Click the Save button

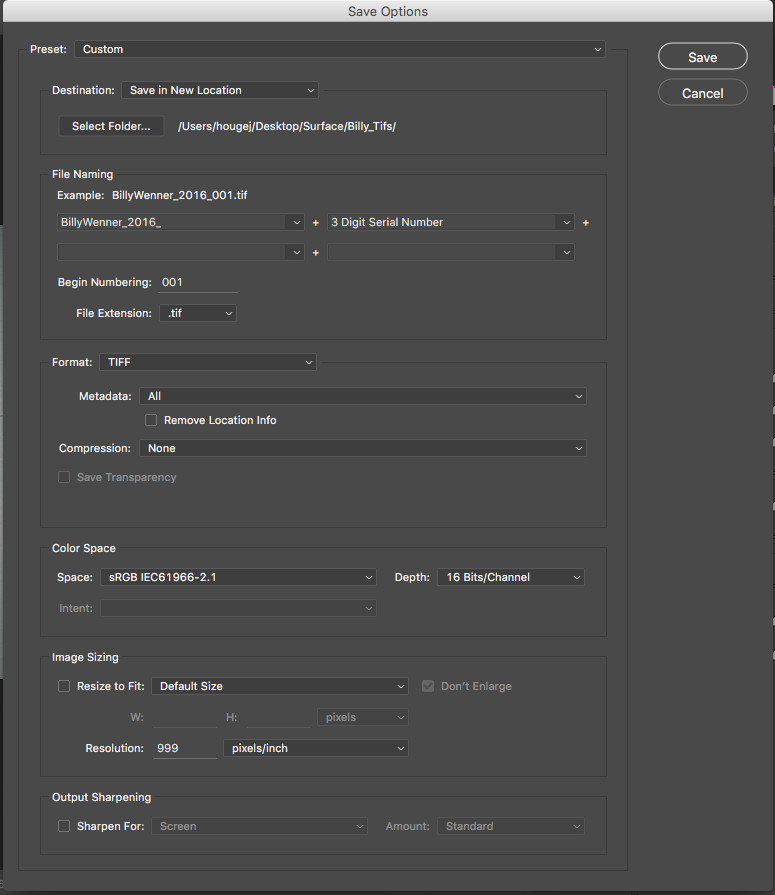pyautogui.click(x=702, y=57)
